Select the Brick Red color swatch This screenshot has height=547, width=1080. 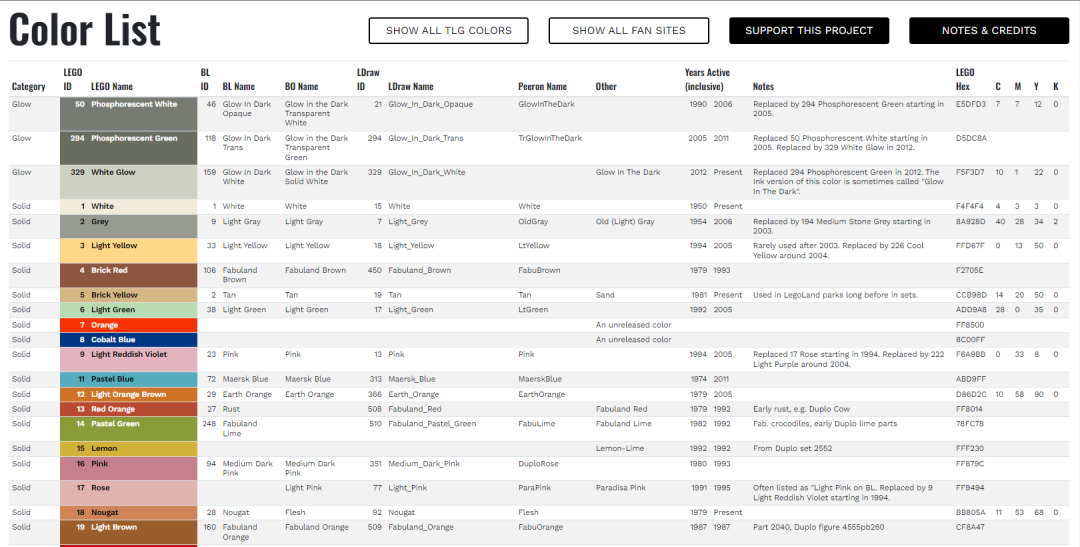pyautogui.click(x=129, y=276)
